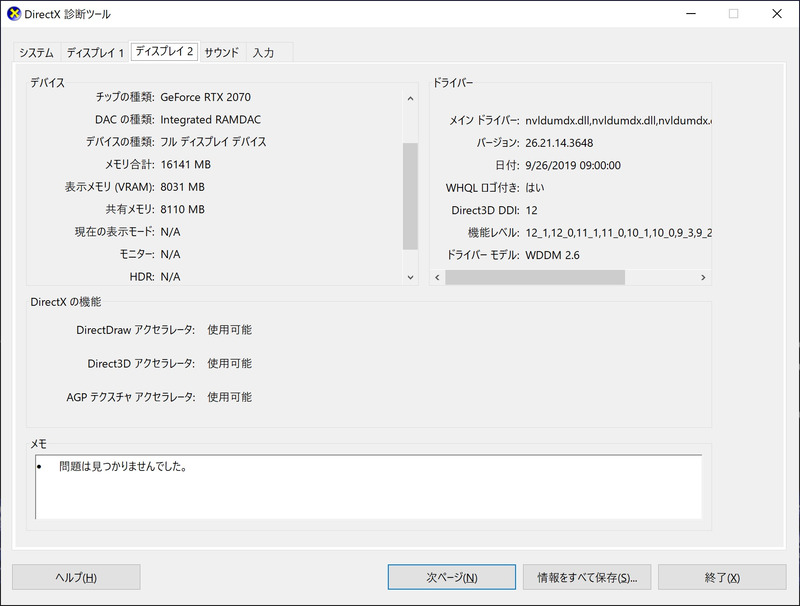
Task: Minimize the DirectX 診断ツール window
Action: (x=689, y=14)
